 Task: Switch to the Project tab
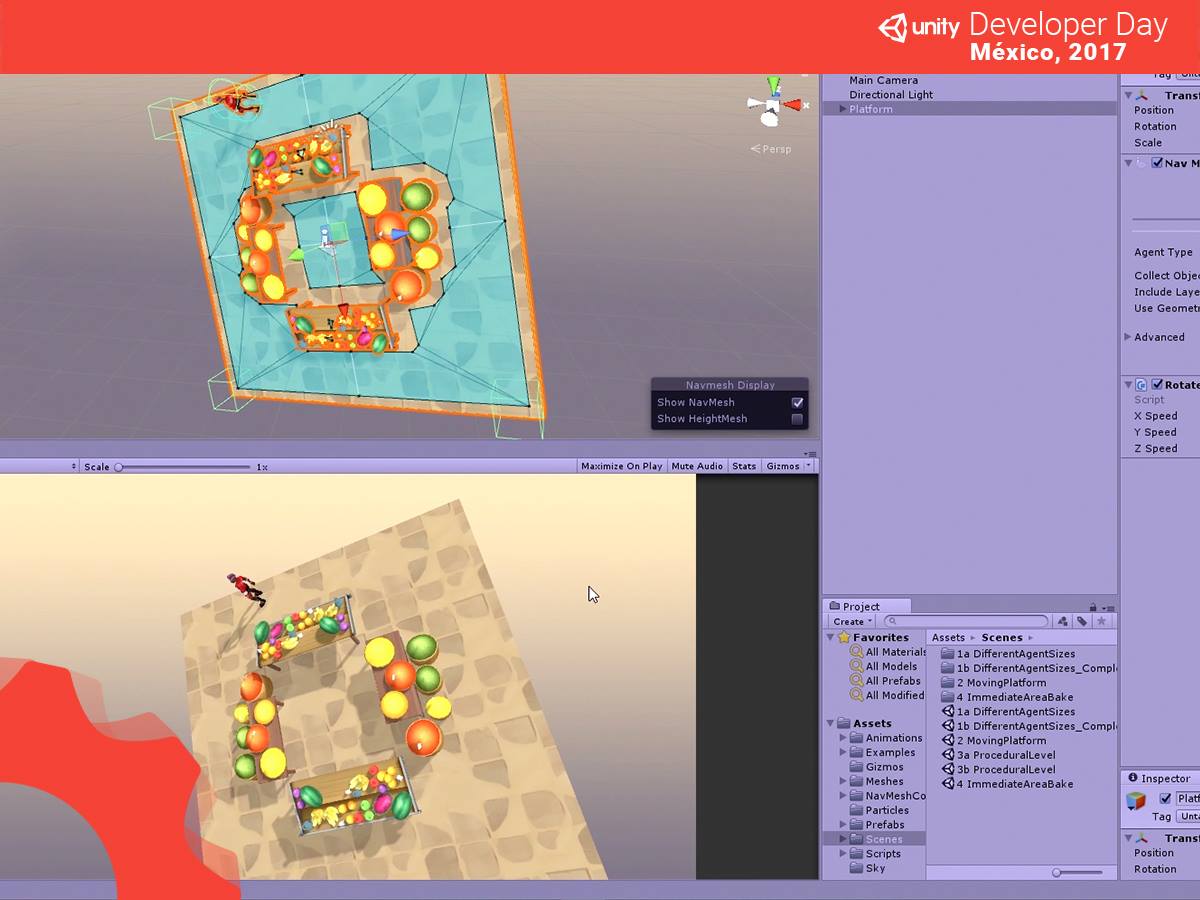[x=866, y=606]
